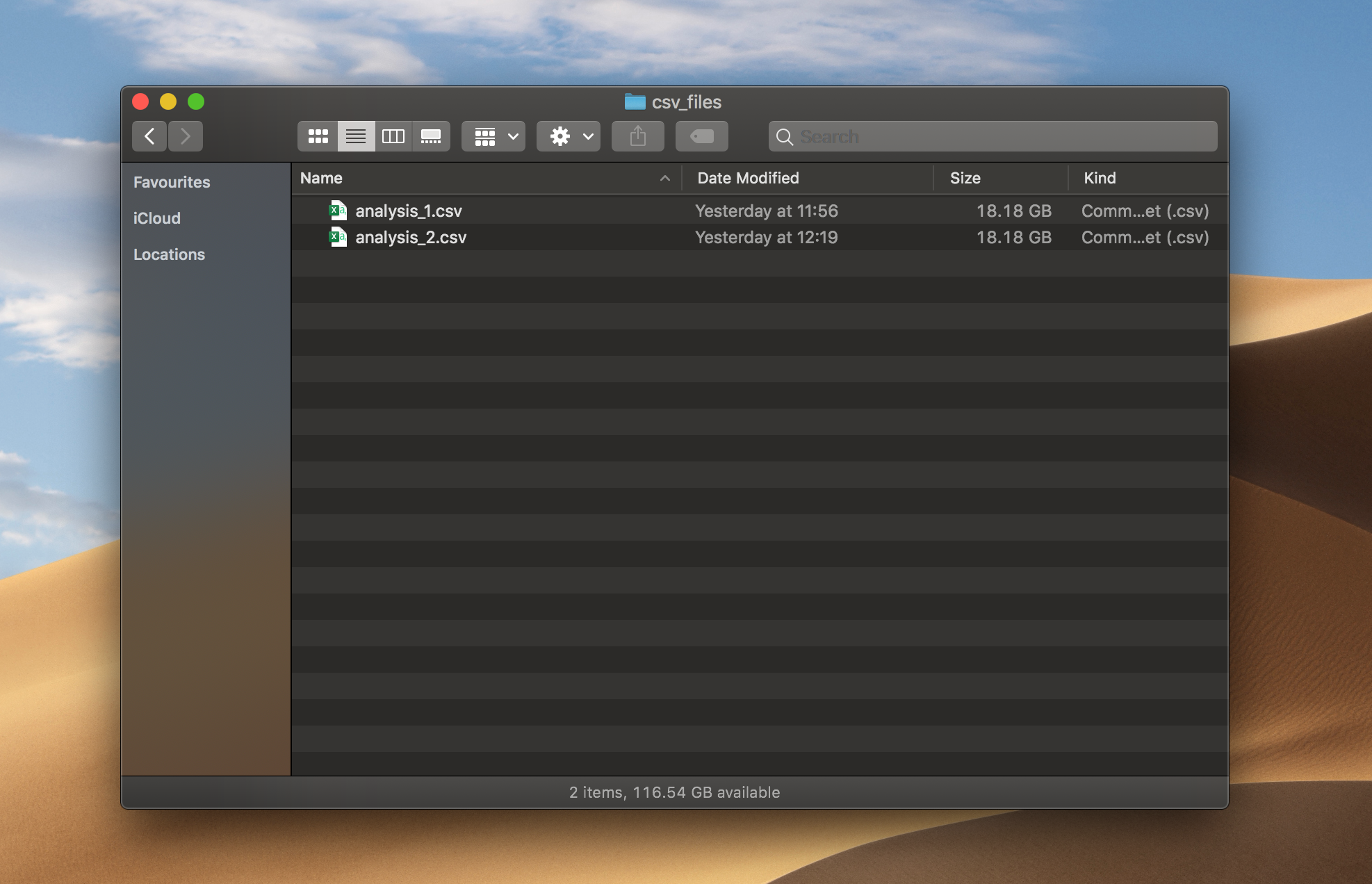Go forward with right arrow
1372x884 pixels.
click(185, 136)
